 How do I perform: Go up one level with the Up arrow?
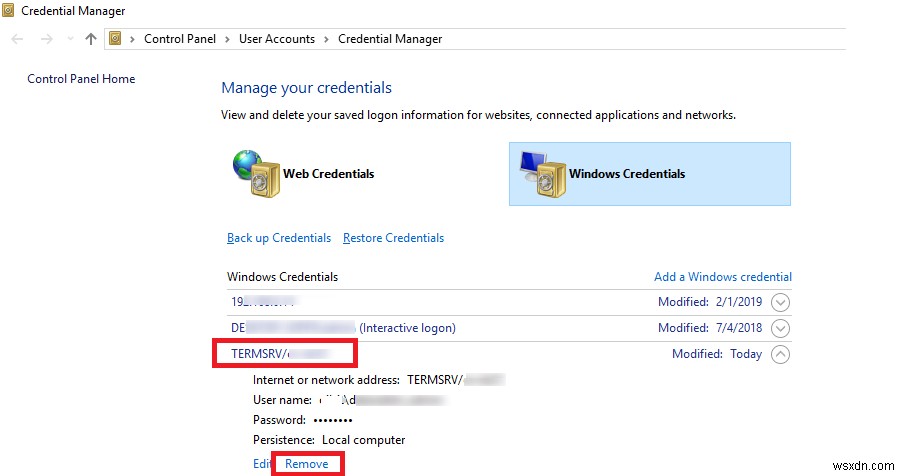[91, 39]
